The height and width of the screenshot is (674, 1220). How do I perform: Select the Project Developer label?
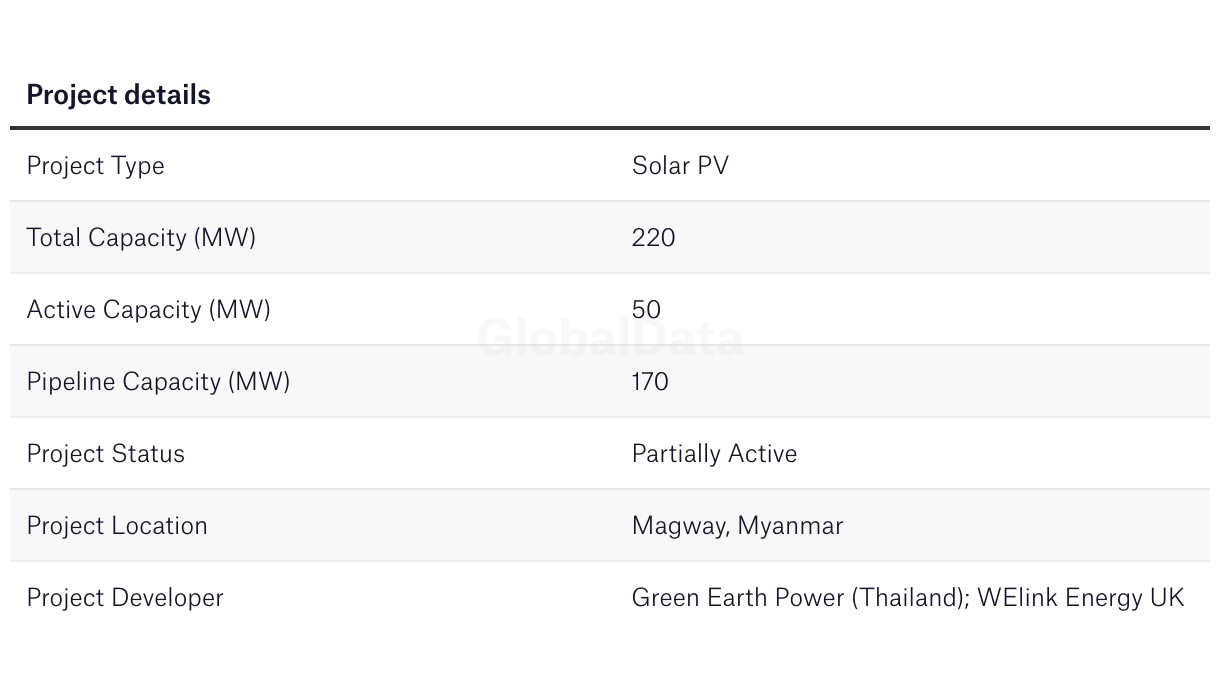[125, 598]
